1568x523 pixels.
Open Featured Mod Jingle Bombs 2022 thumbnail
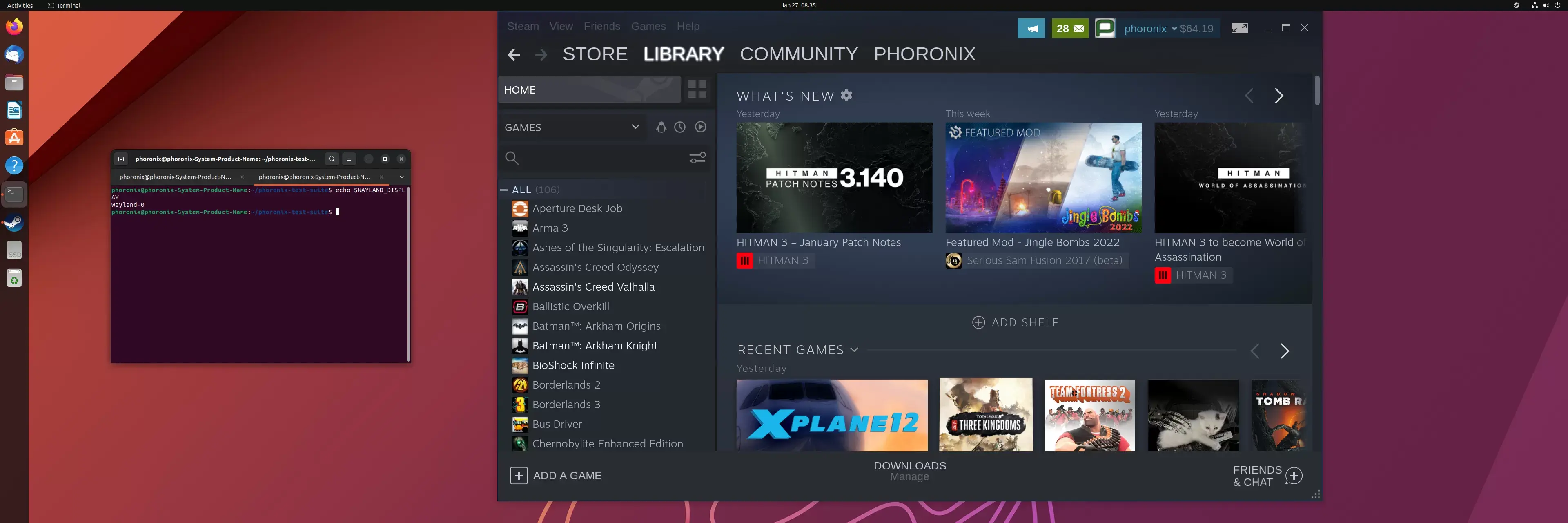[1043, 177]
